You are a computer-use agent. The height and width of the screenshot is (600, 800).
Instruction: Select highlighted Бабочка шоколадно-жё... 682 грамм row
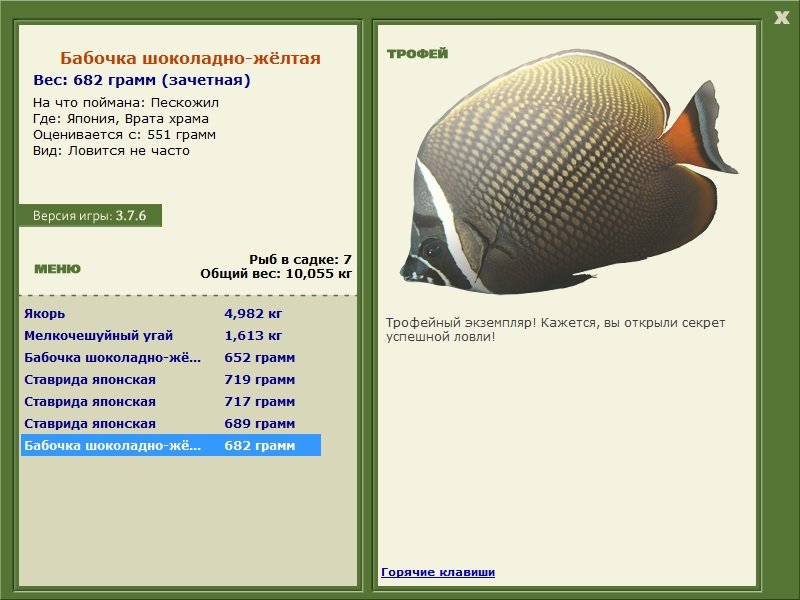pyautogui.click(x=170, y=445)
